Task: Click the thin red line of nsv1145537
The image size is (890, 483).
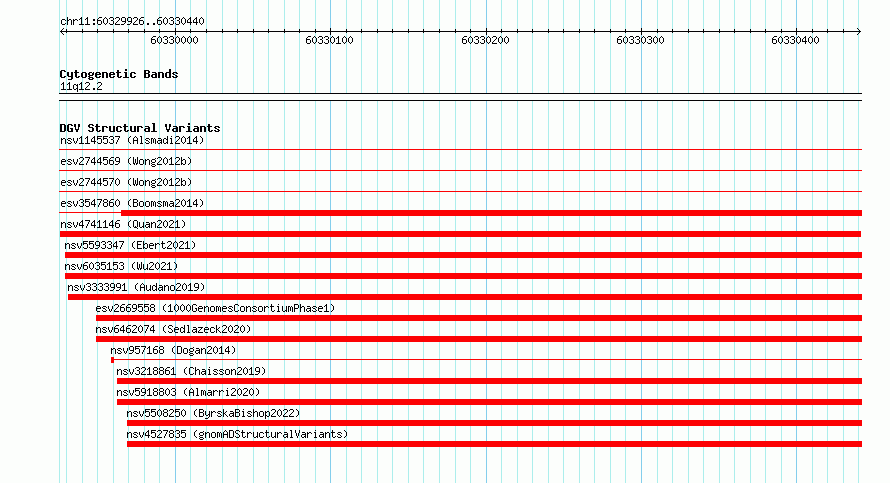Action: [x=461, y=150]
